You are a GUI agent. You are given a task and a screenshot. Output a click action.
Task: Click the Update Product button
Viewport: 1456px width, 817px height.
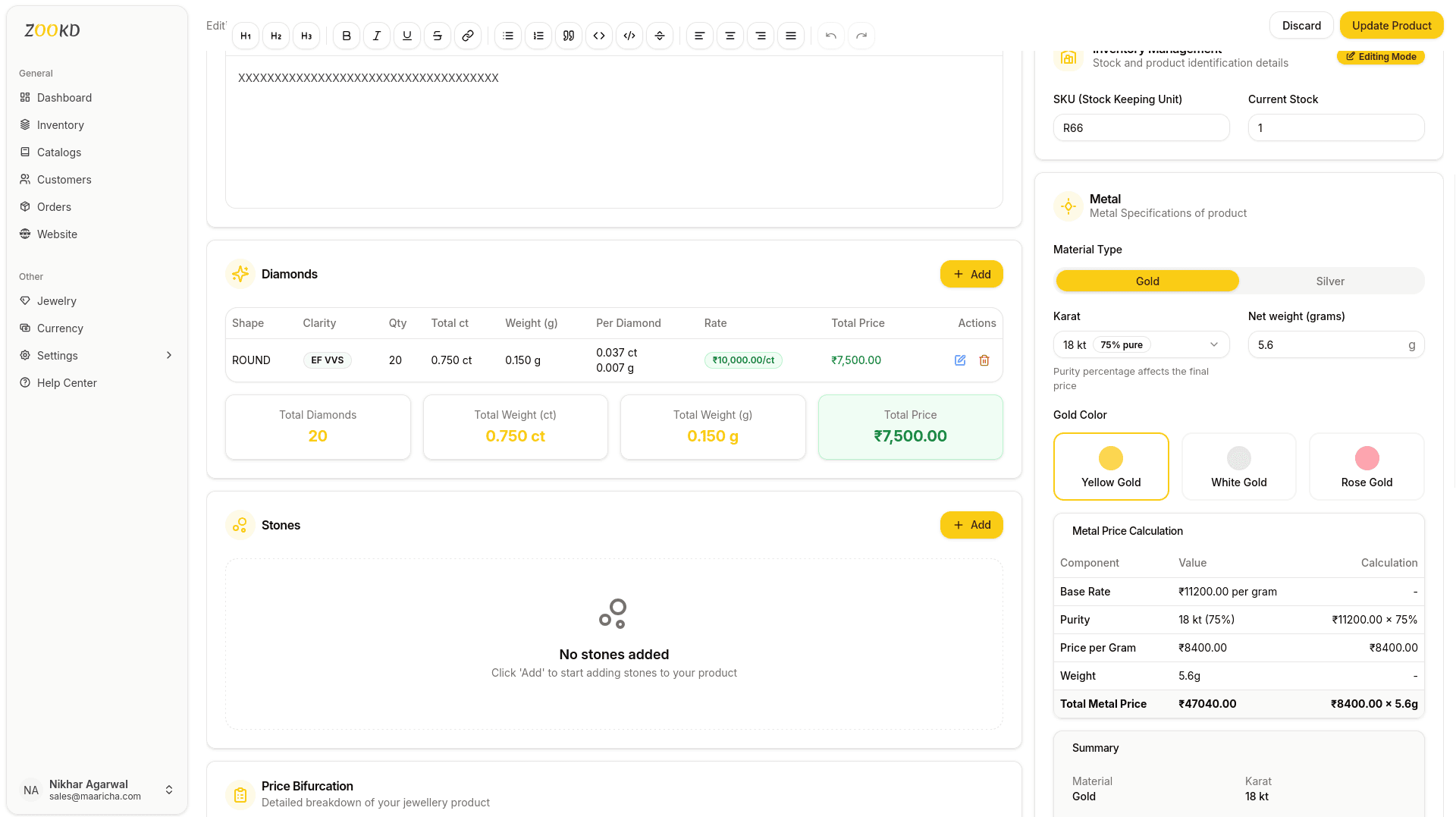pos(1391,25)
